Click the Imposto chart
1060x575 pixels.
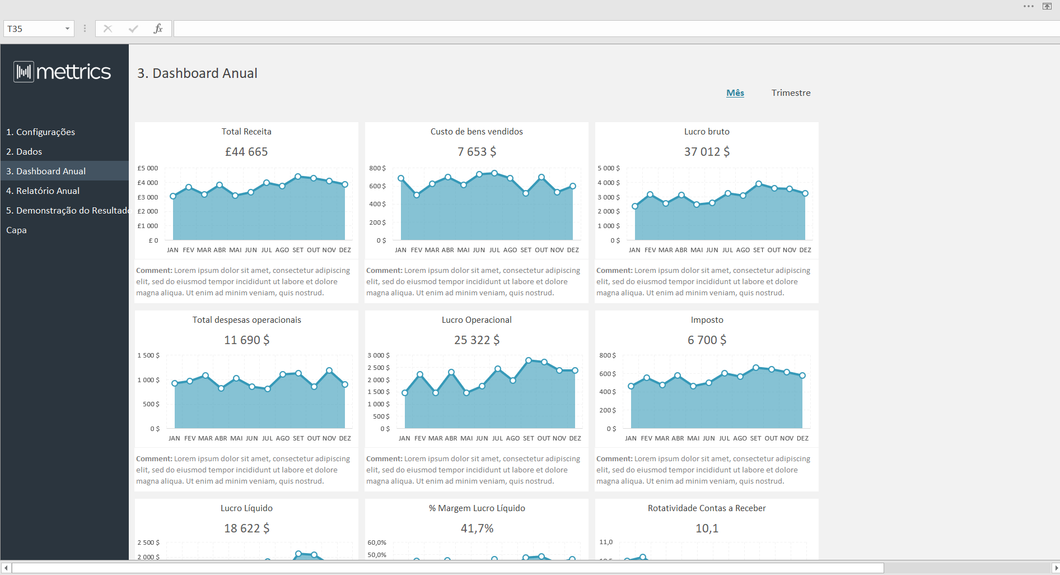pyautogui.click(x=706, y=397)
